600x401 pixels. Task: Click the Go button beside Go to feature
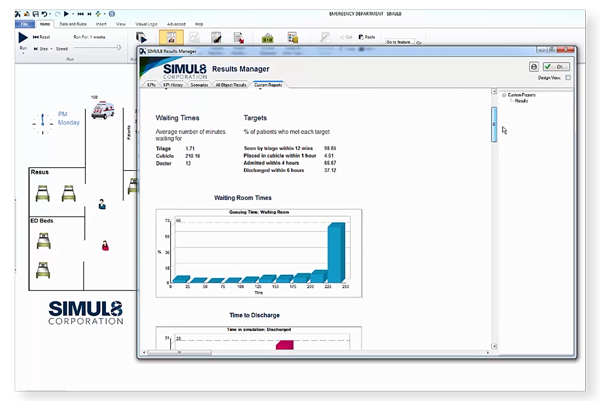tap(419, 42)
